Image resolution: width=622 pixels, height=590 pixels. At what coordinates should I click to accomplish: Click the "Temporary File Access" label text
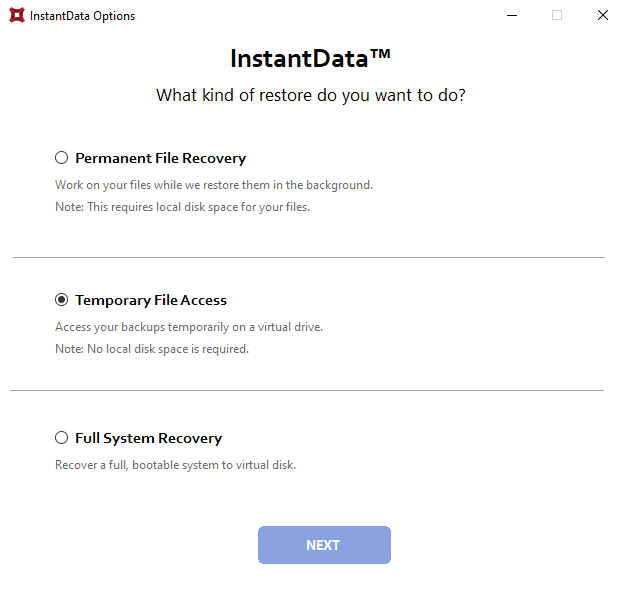(x=151, y=300)
